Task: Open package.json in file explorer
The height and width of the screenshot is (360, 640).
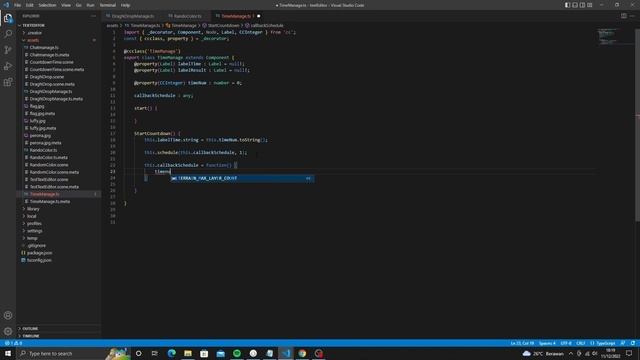Action: [59, 253]
